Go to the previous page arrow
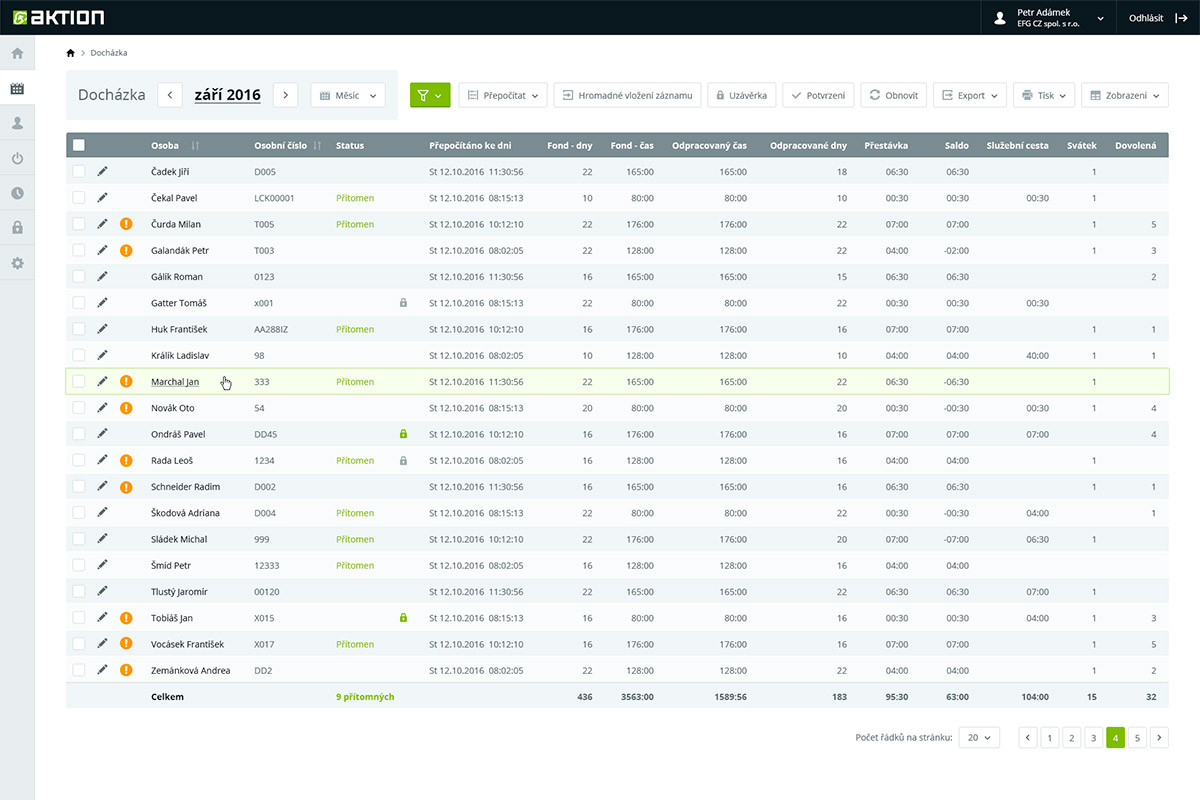The image size is (1200, 800). click(1028, 738)
